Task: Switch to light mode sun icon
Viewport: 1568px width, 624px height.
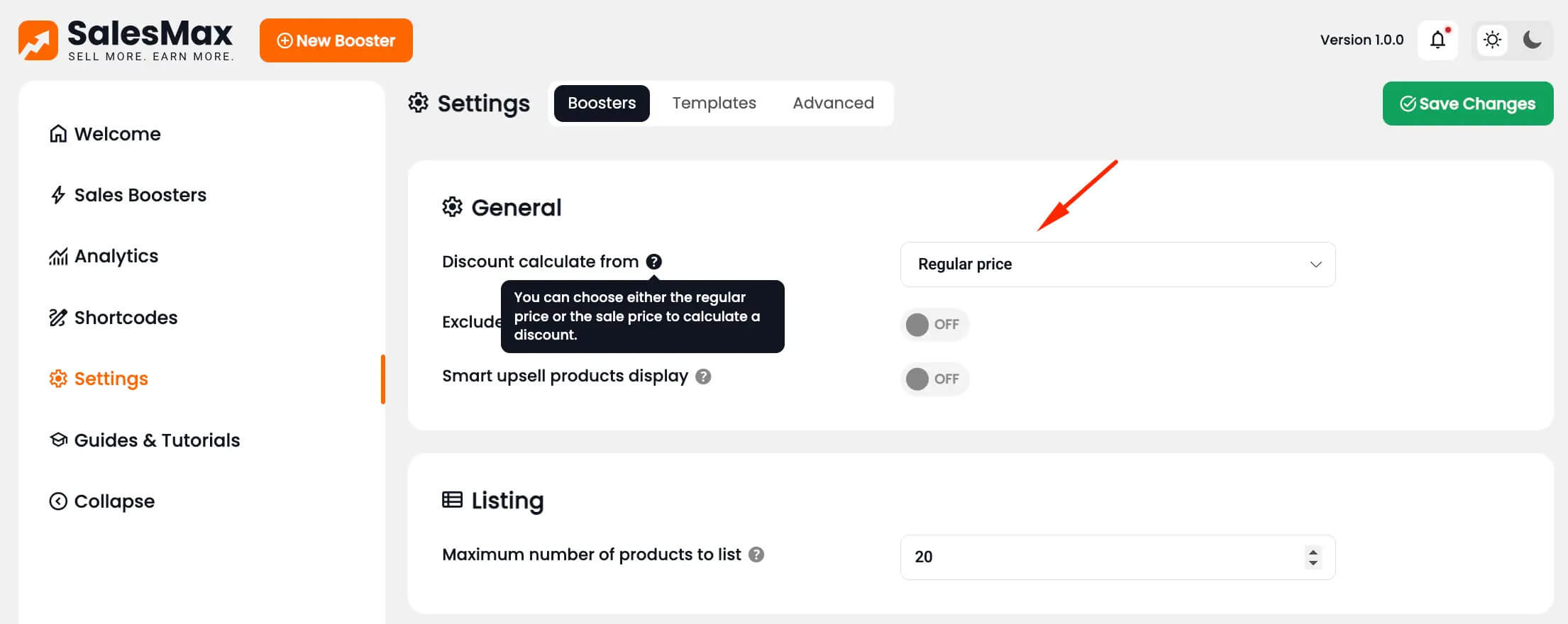Action: pos(1492,40)
